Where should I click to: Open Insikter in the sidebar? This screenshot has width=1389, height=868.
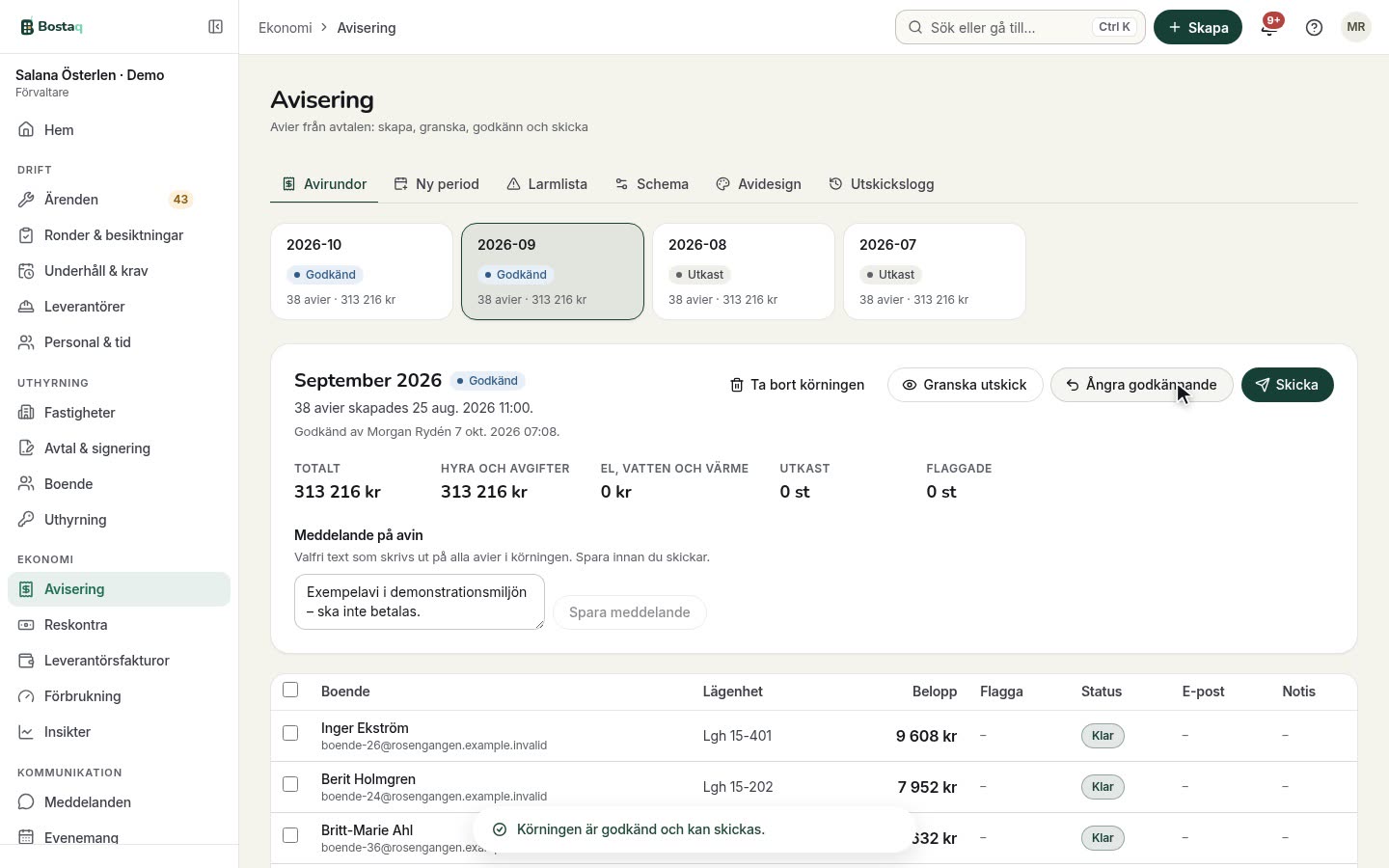[x=119, y=732]
